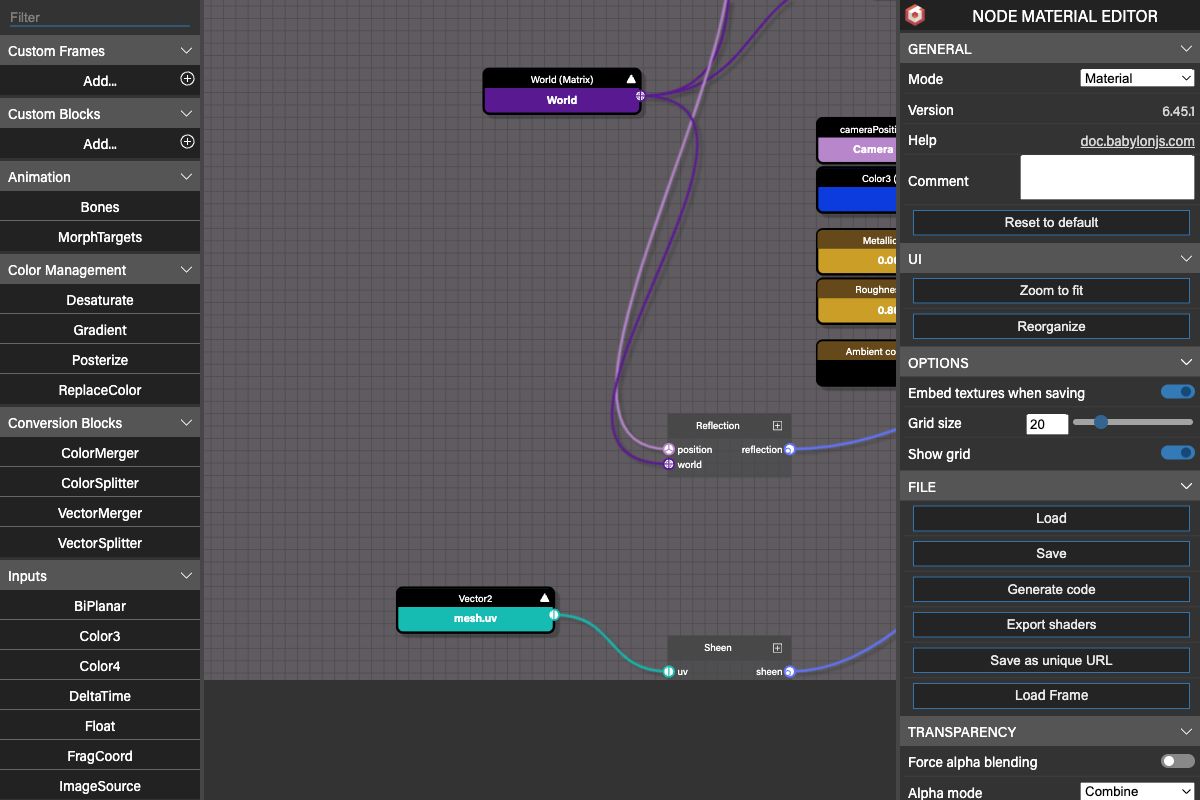Click the uv input port on the Sheen node

668,671
